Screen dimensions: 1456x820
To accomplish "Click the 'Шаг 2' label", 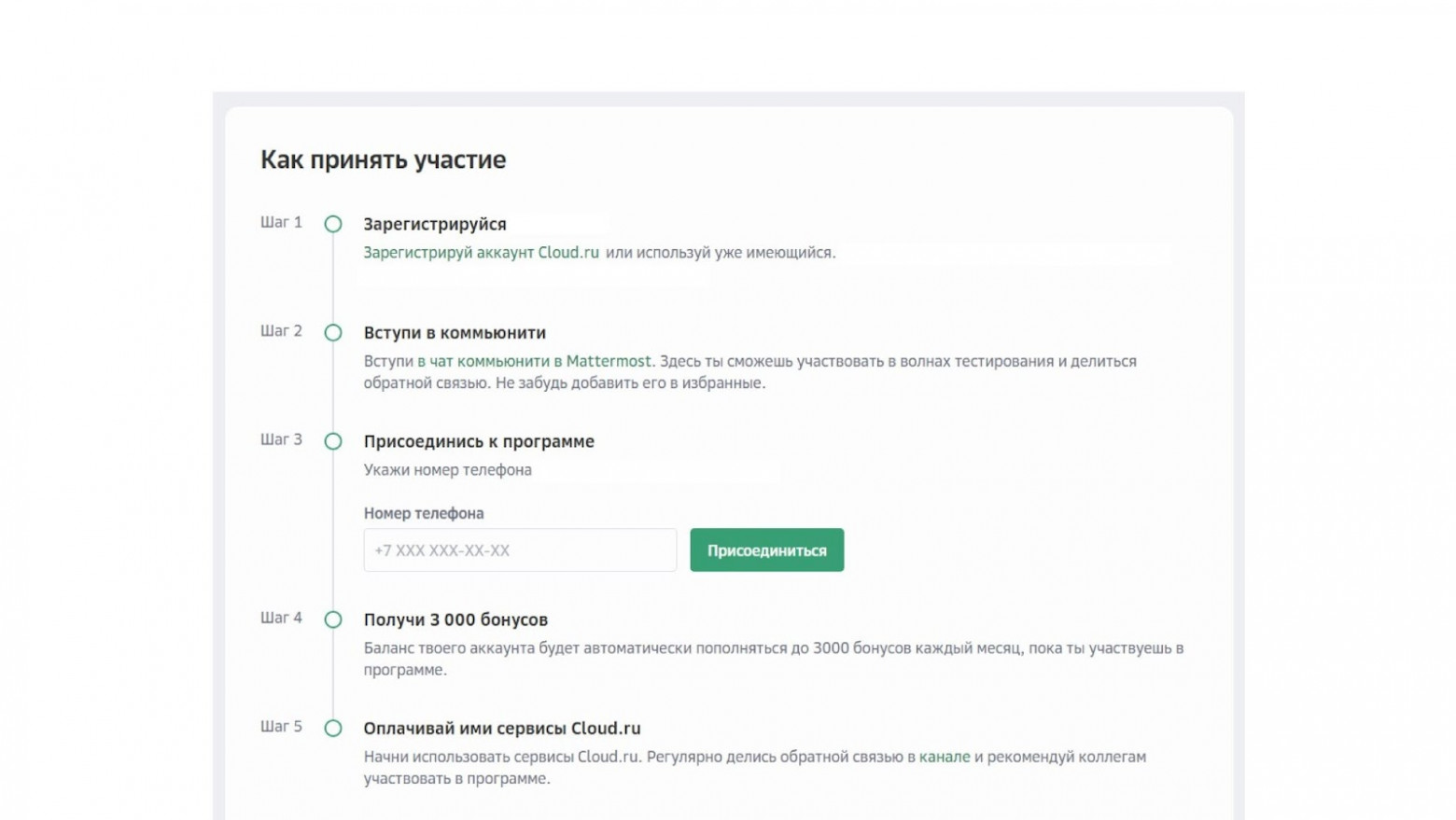I will 281,331.
